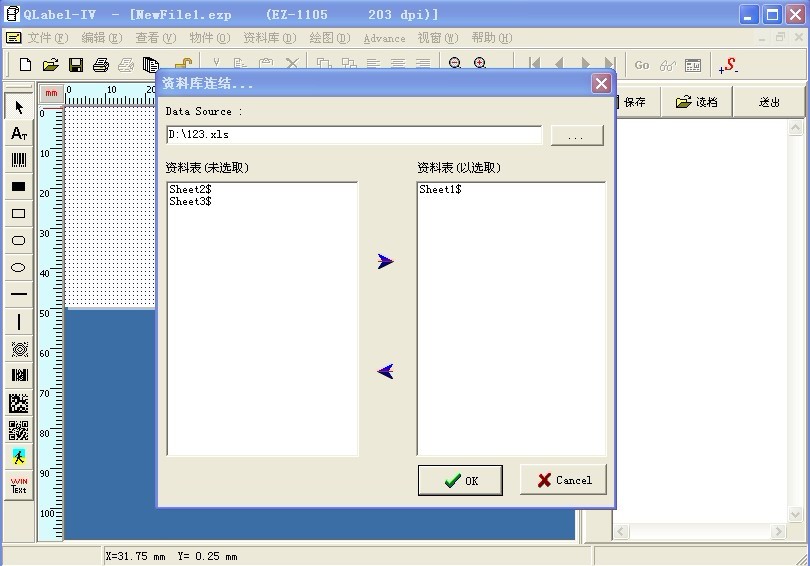Open the Advance menu

(x=384, y=38)
